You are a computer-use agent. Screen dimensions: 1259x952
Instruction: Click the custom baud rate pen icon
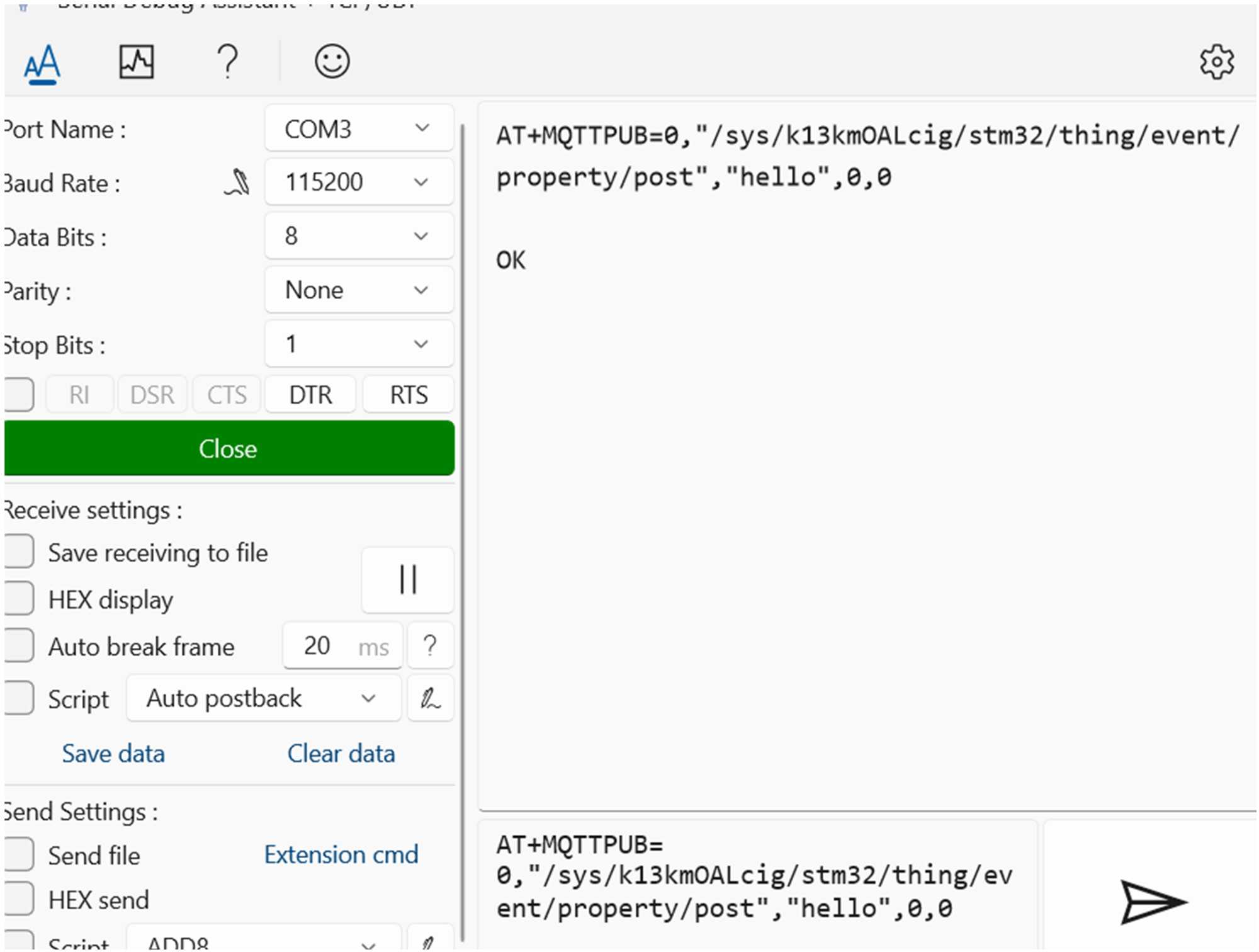pos(238,183)
